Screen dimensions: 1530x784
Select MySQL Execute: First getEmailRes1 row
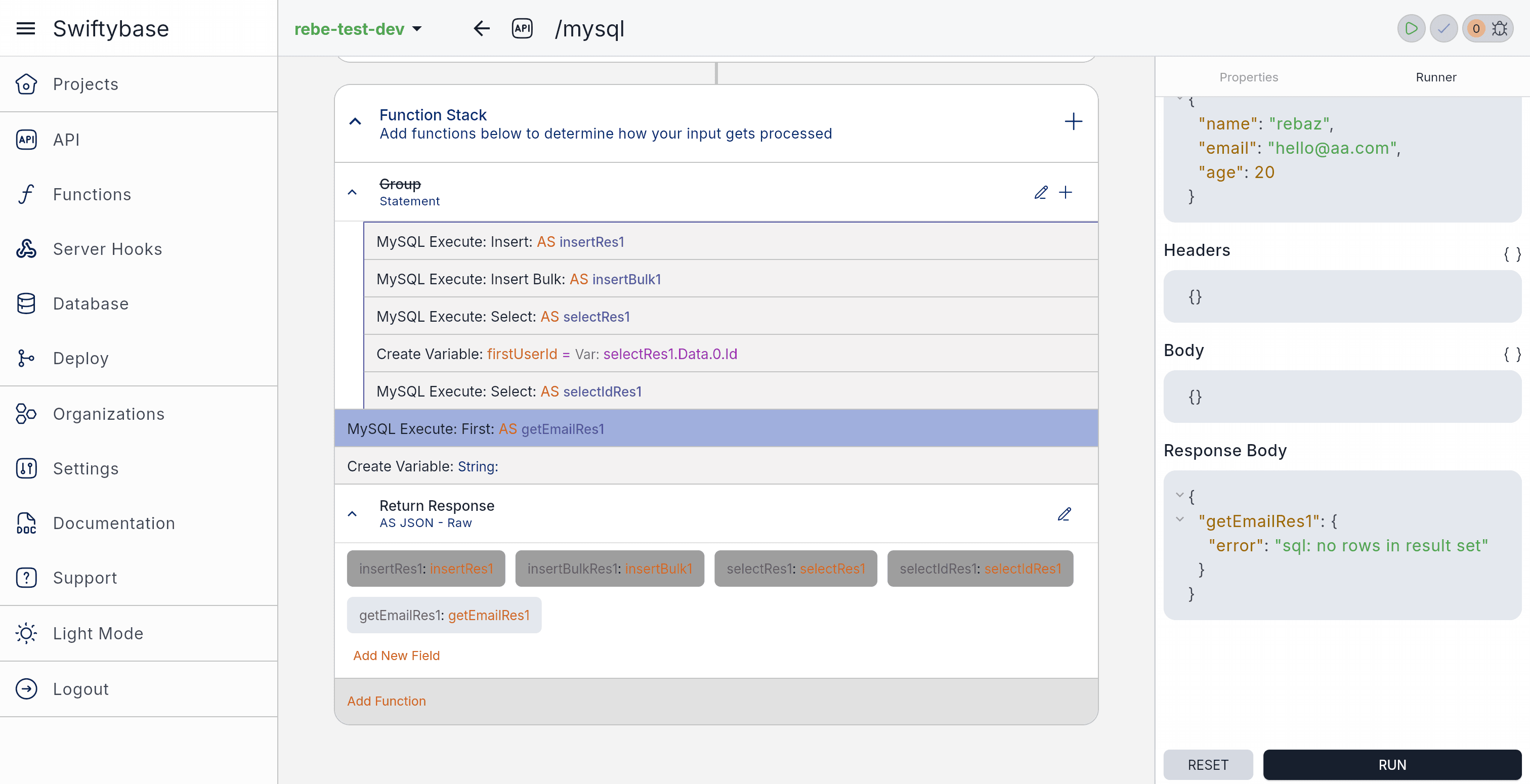tap(716, 428)
